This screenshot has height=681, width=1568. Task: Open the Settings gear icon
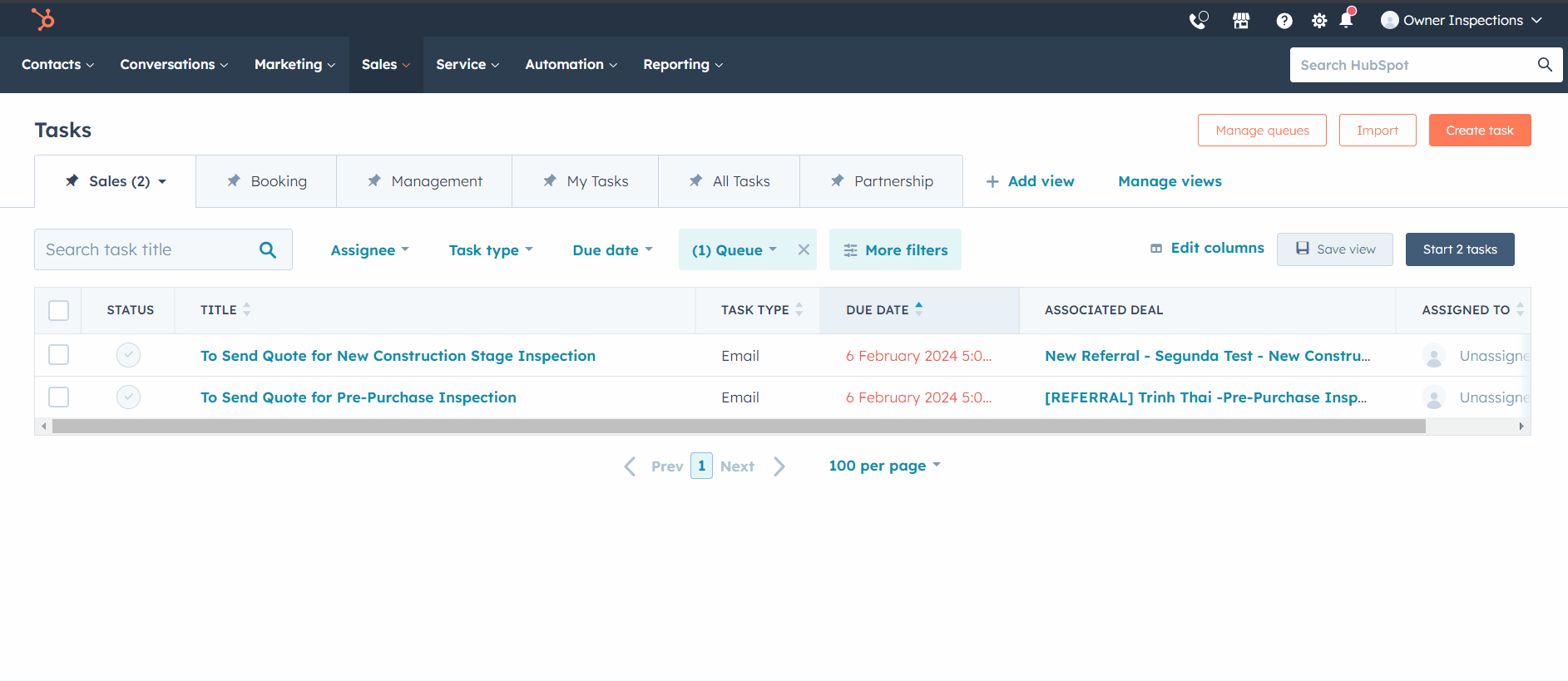(1319, 21)
